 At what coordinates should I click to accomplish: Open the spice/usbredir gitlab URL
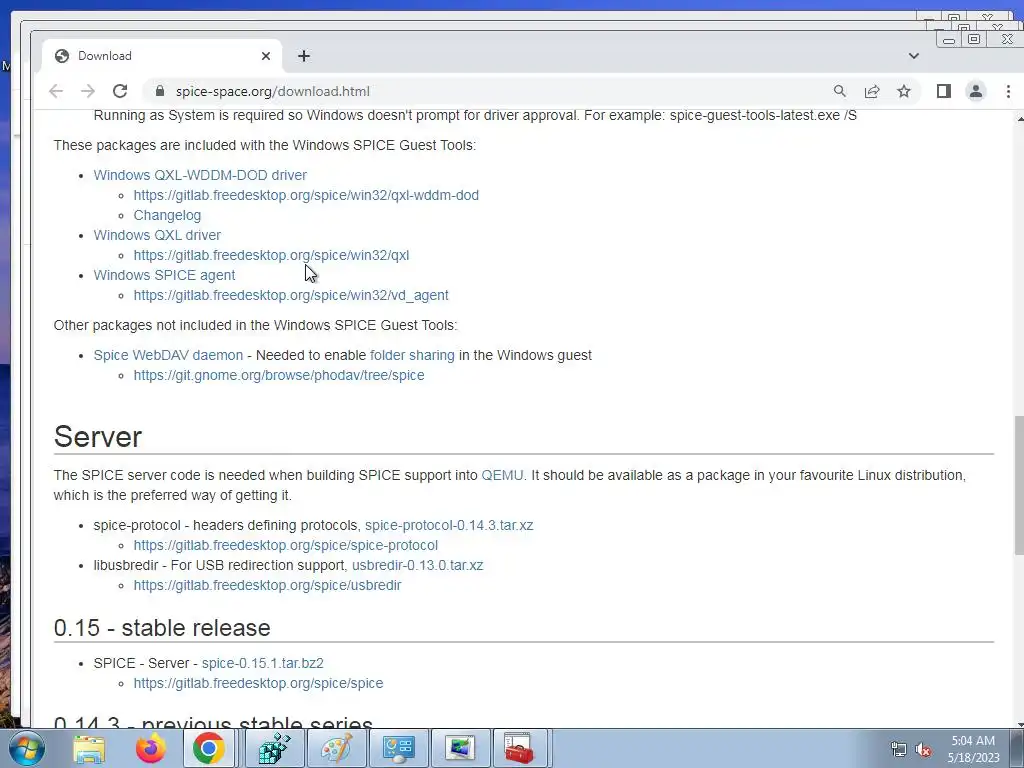267,585
